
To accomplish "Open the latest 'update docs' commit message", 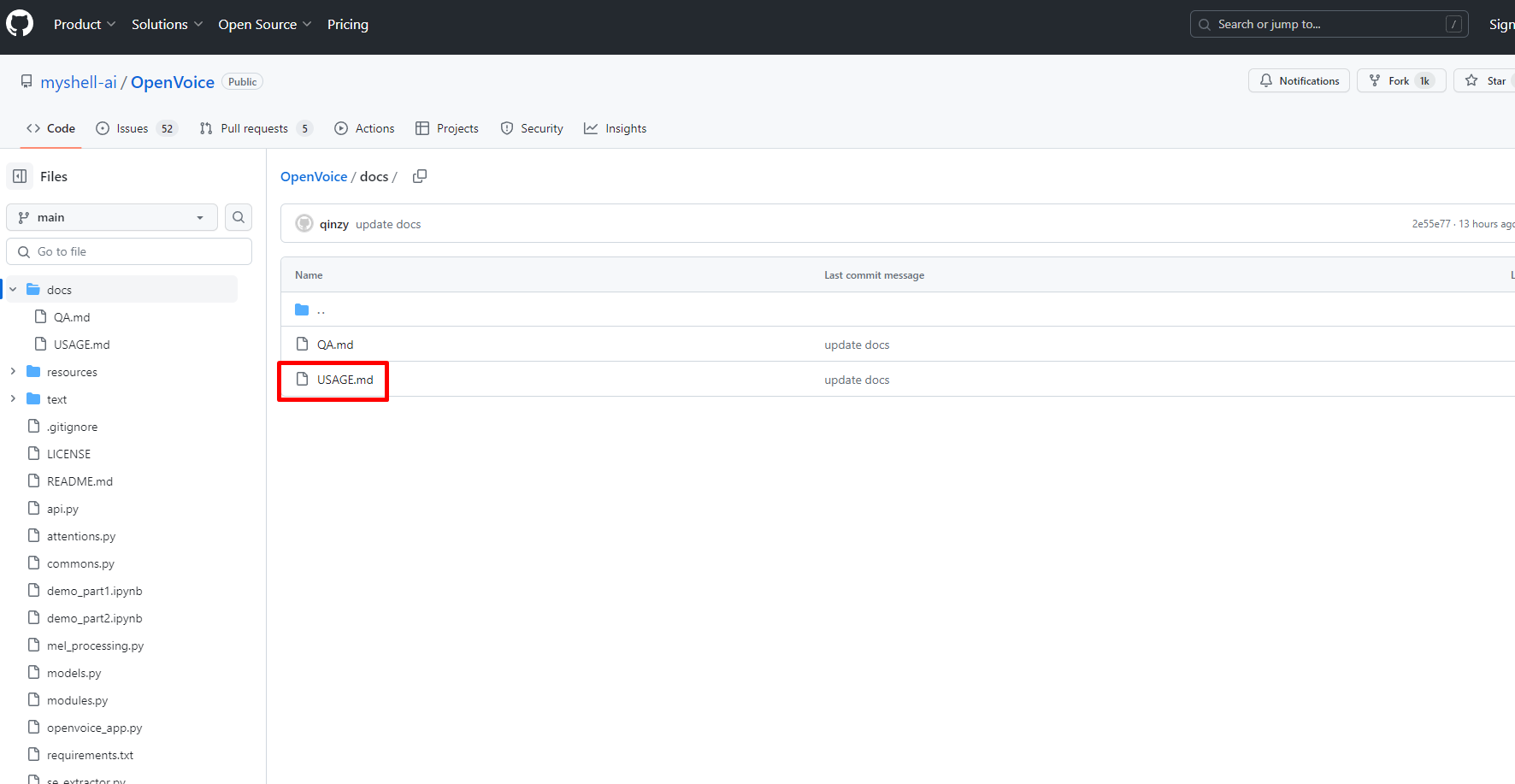I will coord(388,224).
